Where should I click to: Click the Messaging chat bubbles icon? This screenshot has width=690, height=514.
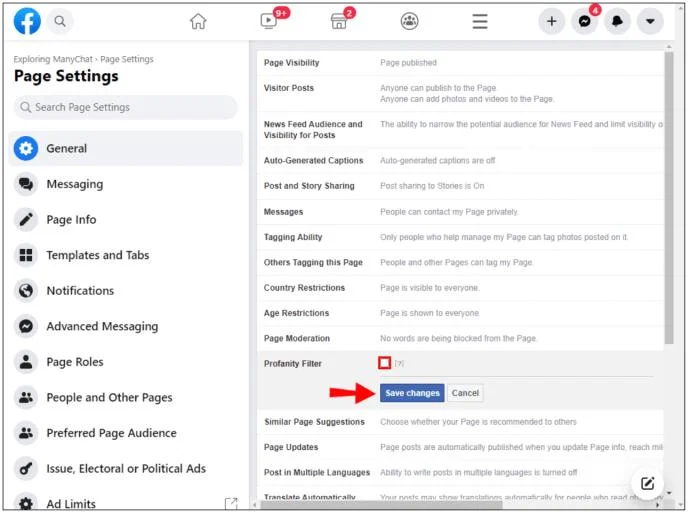[26, 184]
